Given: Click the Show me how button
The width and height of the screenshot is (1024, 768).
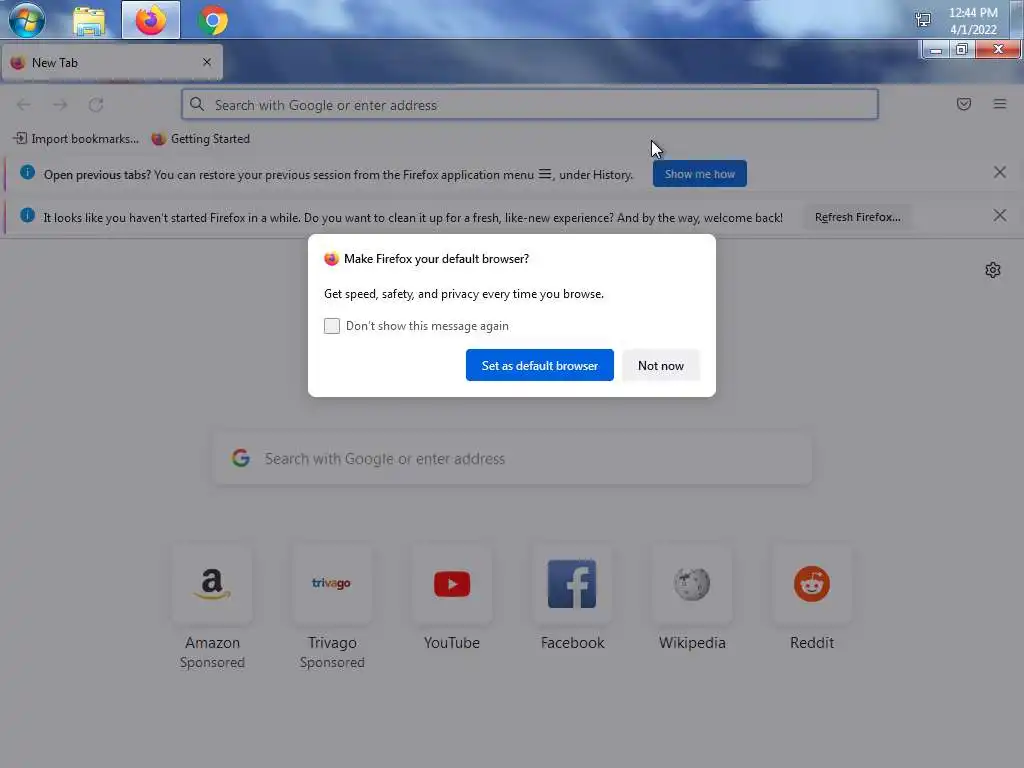Looking at the screenshot, I should coord(699,174).
